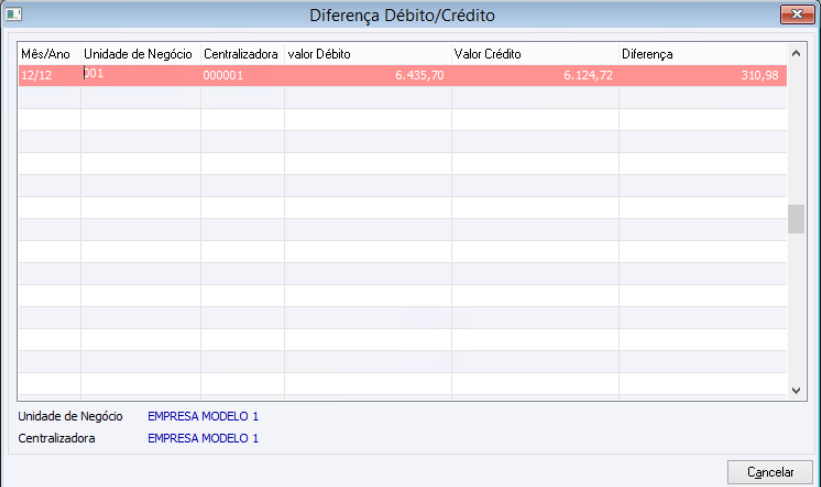821x487 pixels.
Task: Close the Diferença Débito/Crédito window
Action: 797,14
